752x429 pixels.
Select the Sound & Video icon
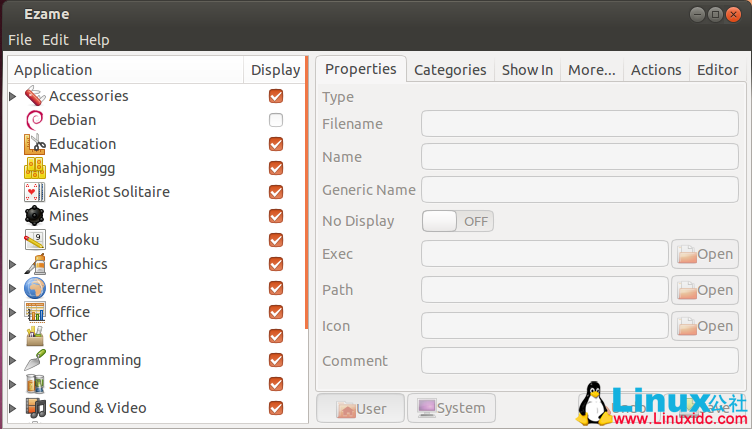[34, 408]
